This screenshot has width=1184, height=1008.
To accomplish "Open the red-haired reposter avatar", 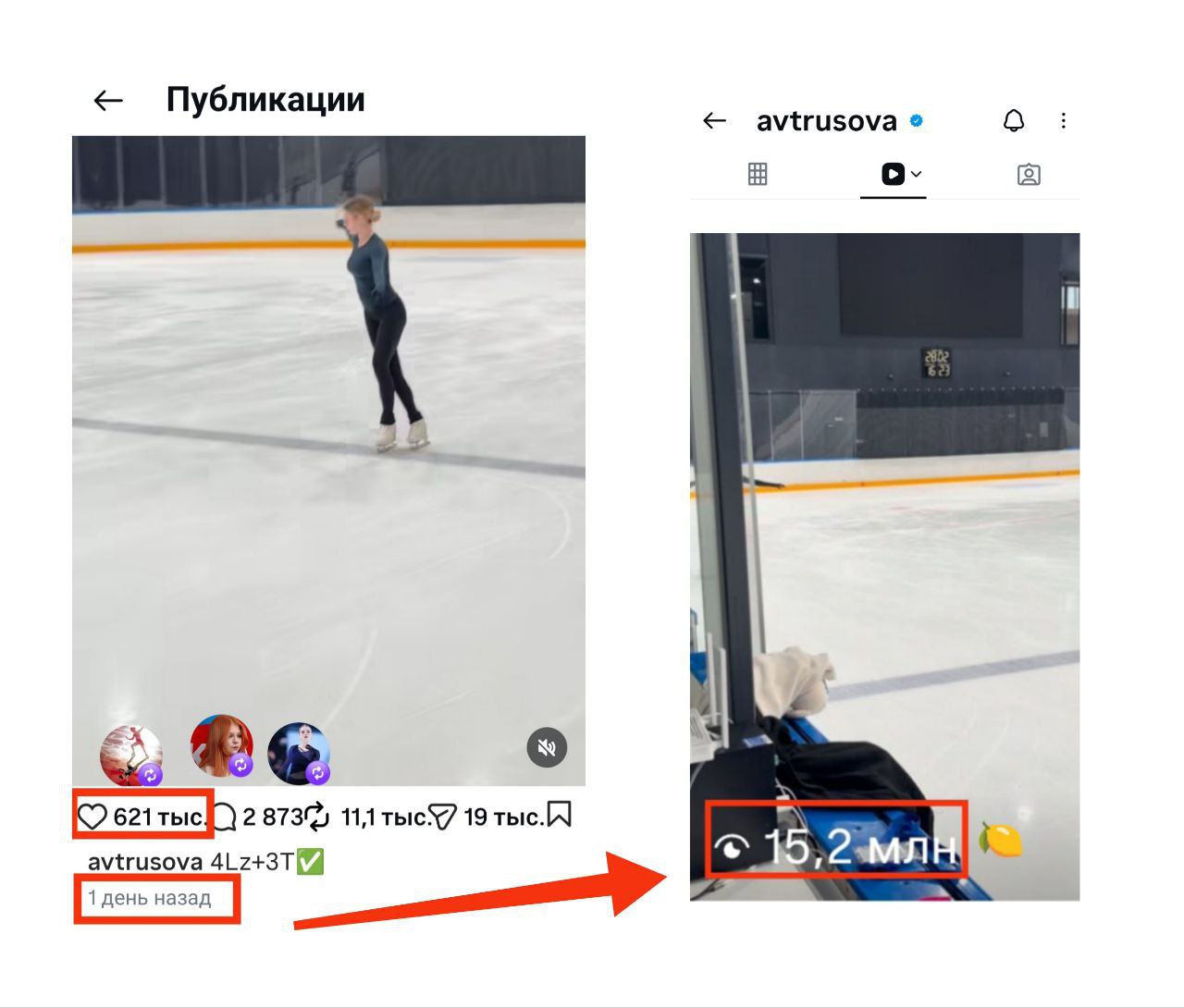I will (x=222, y=745).
